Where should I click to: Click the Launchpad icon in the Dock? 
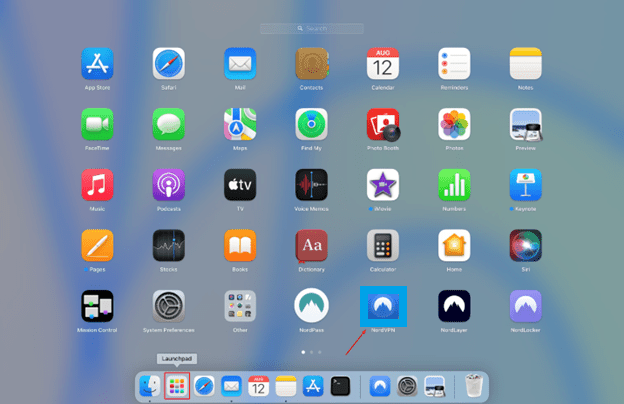[177, 385]
